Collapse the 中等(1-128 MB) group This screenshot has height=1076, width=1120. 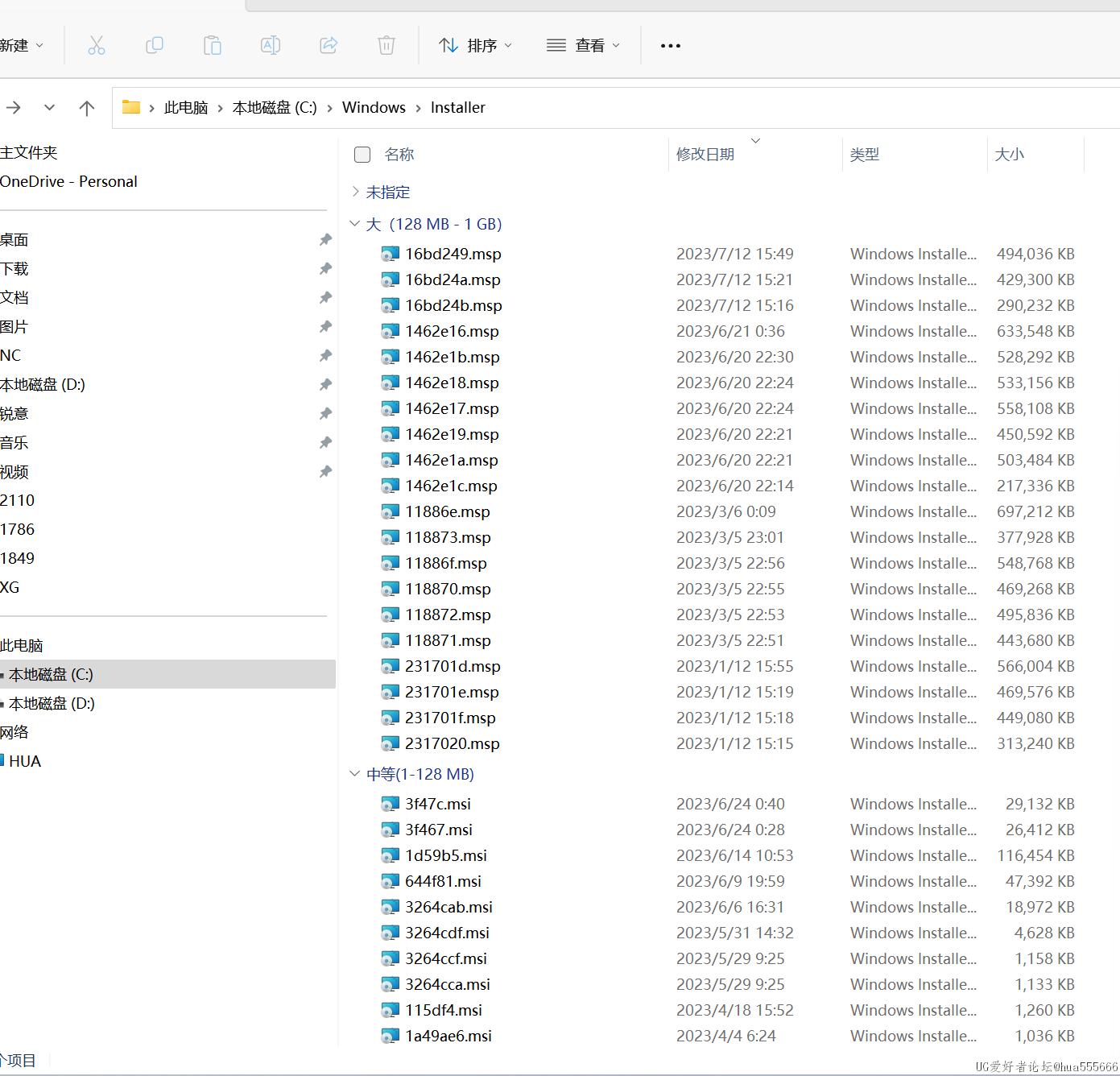(x=355, y=773)
